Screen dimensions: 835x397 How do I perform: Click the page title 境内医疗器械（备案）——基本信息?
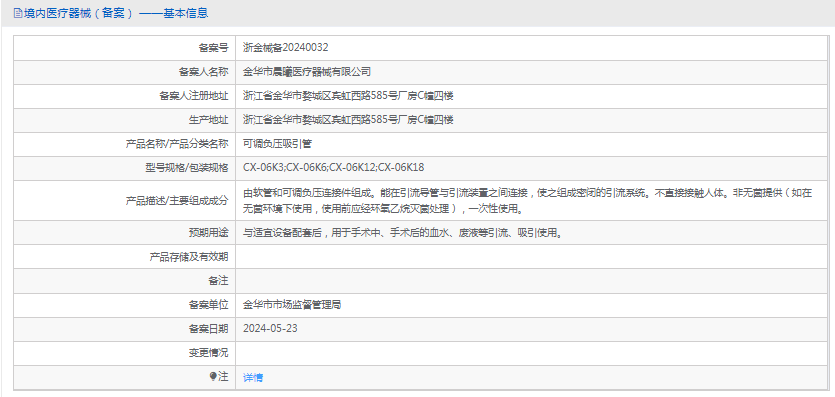(116, 13)
